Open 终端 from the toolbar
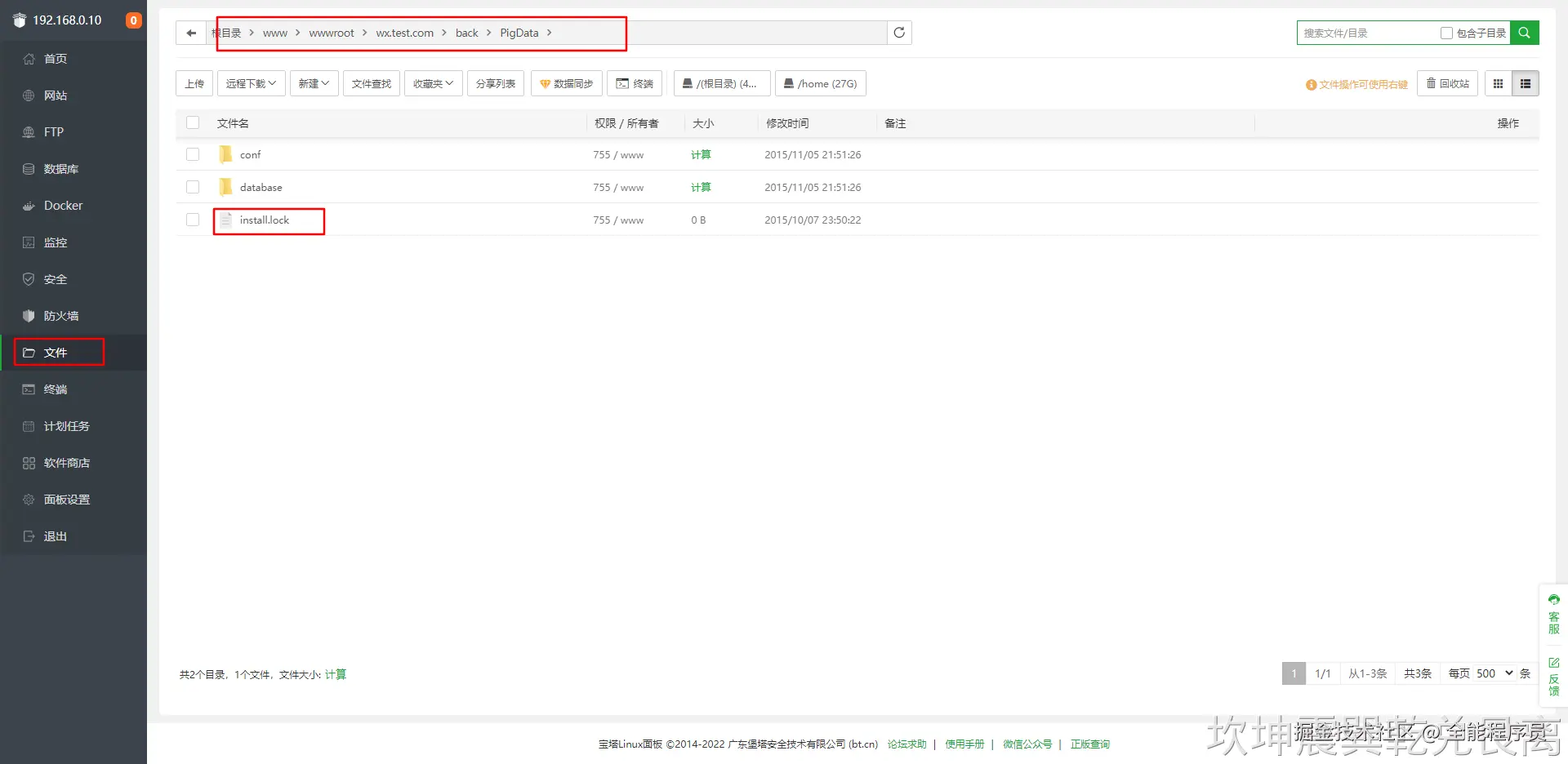The width and height of the screenshot is (1568, 764). point(635,83)
